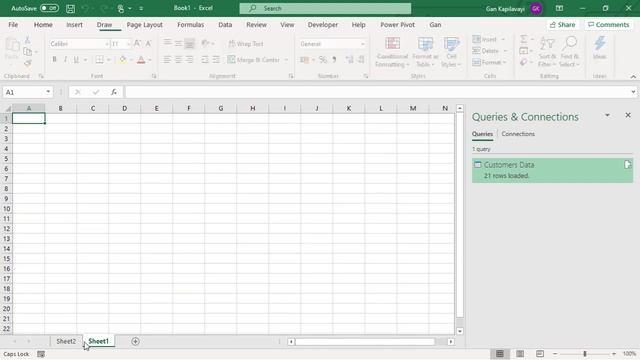The image size is (640, 360).
Task: Click the Share button
Action: tap(562, 24)
